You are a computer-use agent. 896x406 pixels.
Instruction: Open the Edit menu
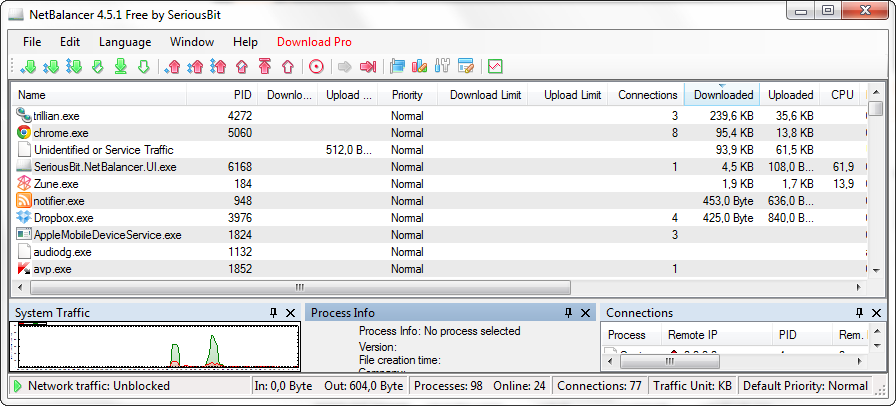point(70,42)
